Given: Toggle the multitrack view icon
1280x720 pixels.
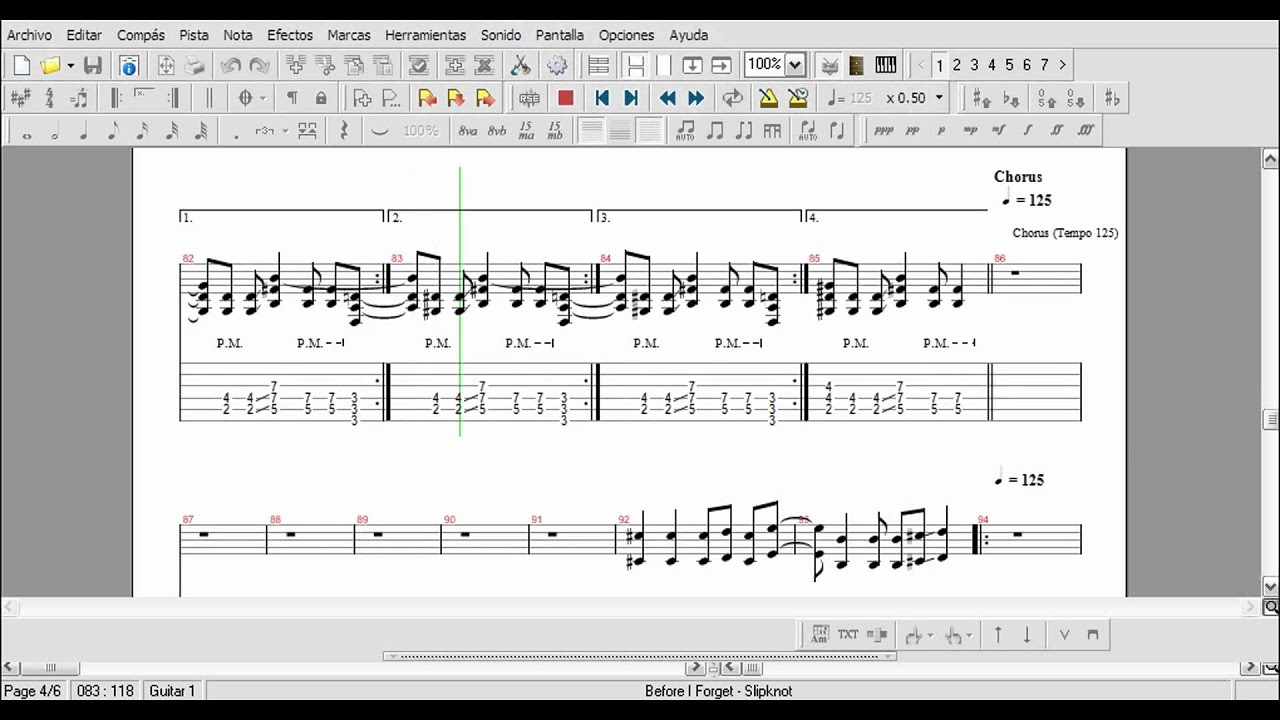Looking at the screenshot, I should (x=598, y=66).
